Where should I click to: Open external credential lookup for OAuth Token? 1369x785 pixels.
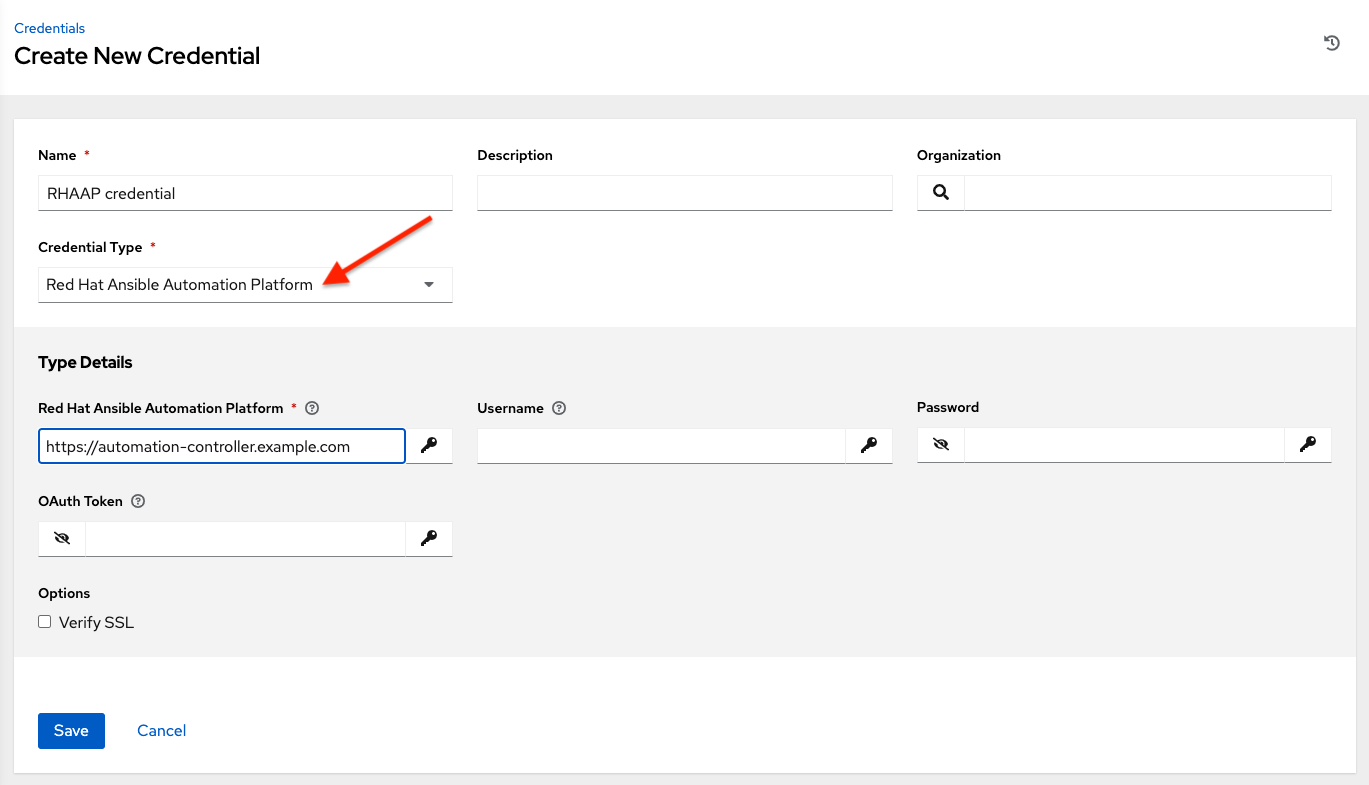[x=429, y=538]
